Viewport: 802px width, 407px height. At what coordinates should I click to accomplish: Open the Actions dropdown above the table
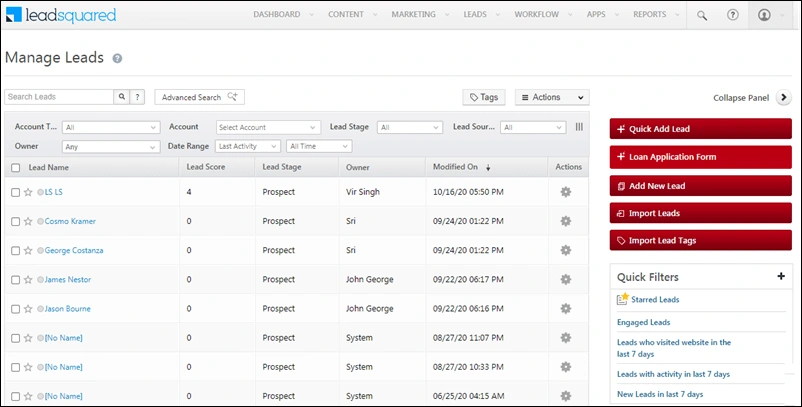coord(552,97)
